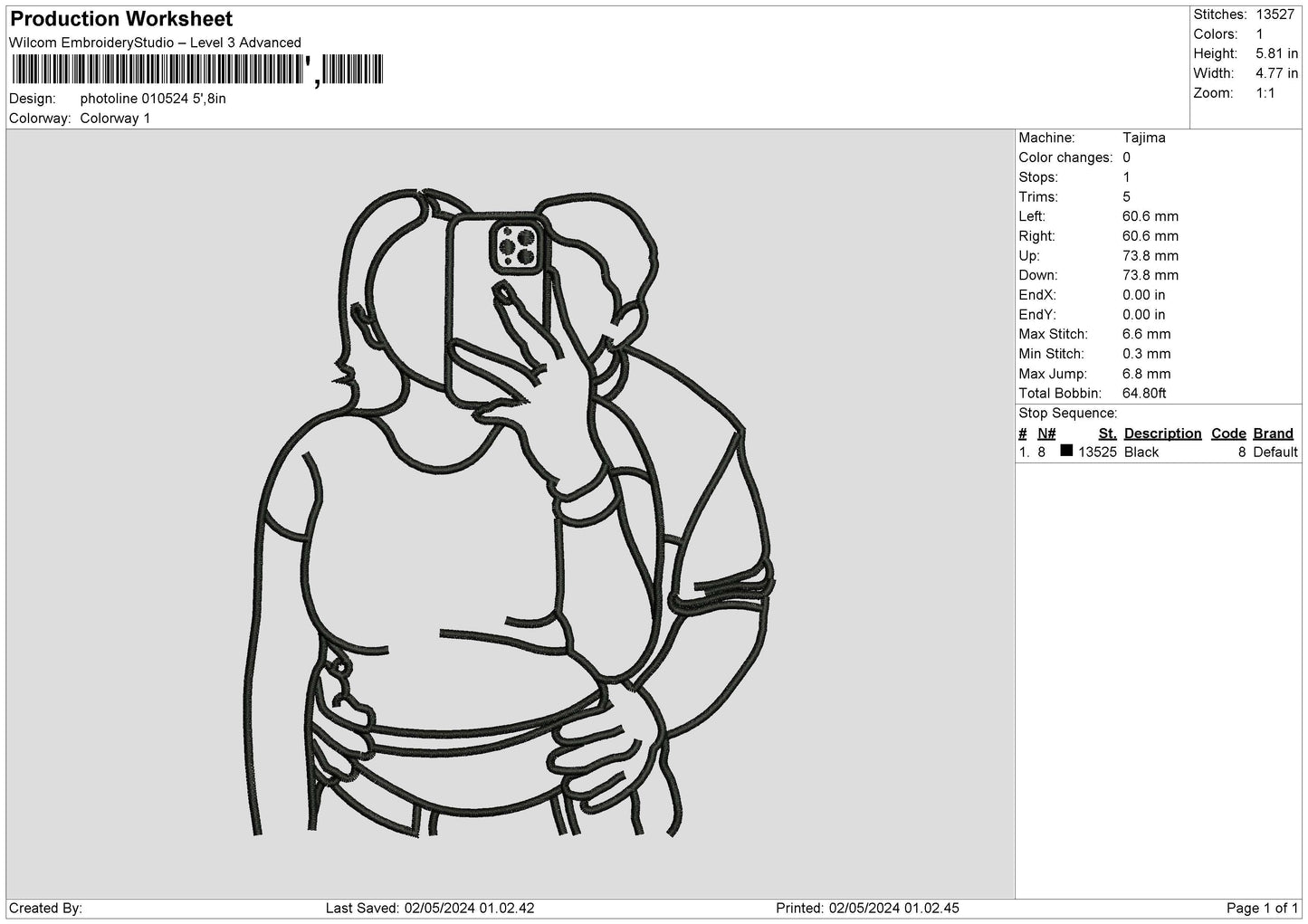1308x924 pixels.
Task: Click the Zoom value 1:1
Action: [x=1265, y=93]
